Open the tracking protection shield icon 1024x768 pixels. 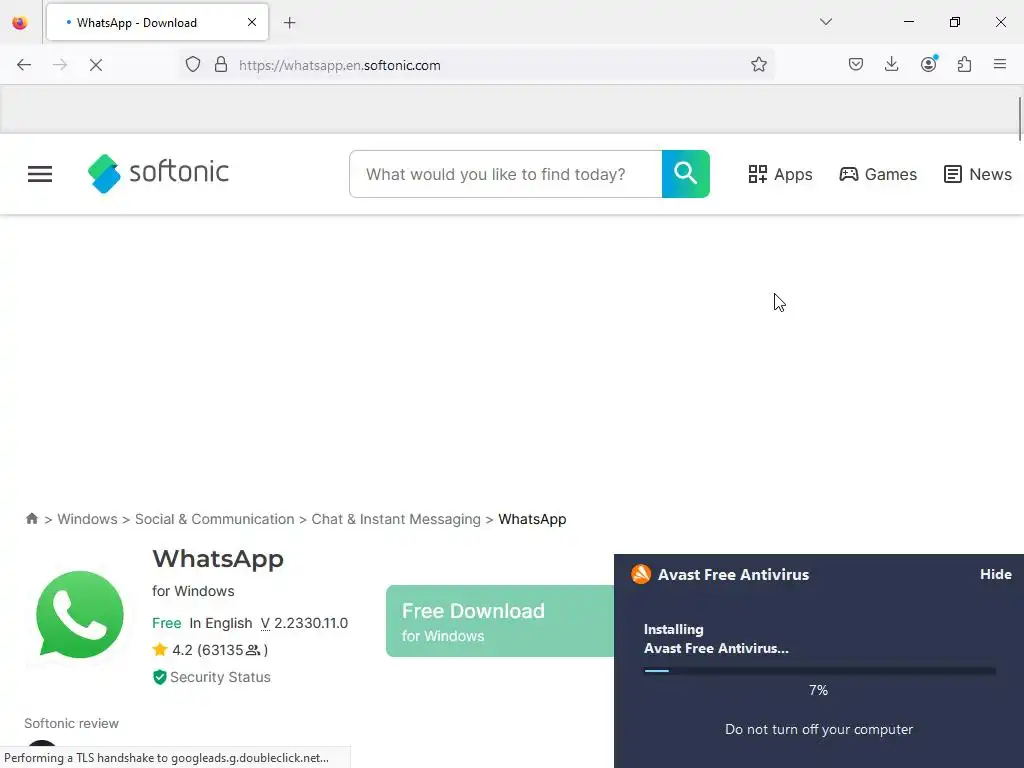[x=193, y=65]
